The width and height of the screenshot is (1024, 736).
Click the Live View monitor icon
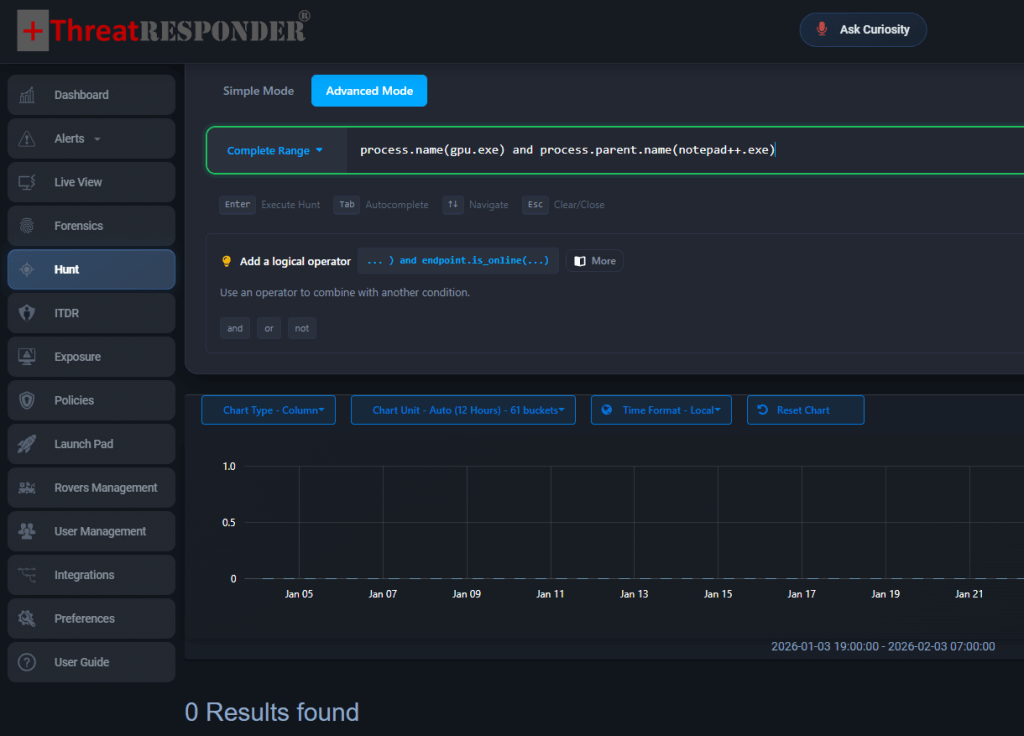[27, 182]
